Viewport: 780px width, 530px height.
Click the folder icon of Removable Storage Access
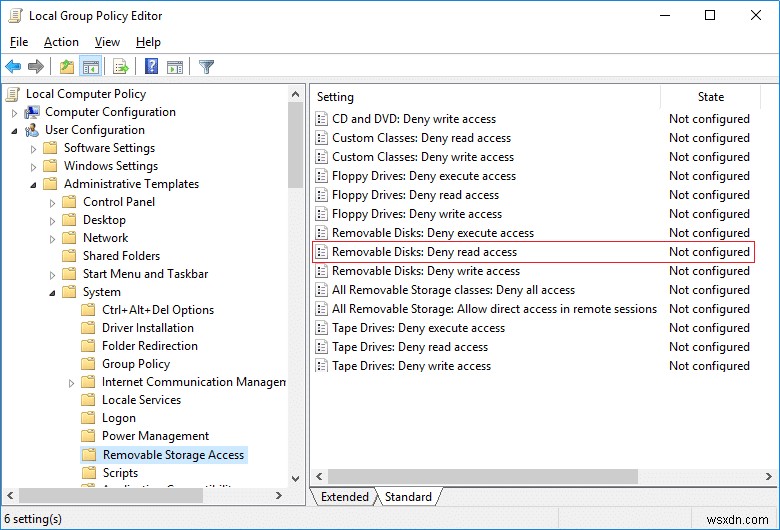pos(89,454)
